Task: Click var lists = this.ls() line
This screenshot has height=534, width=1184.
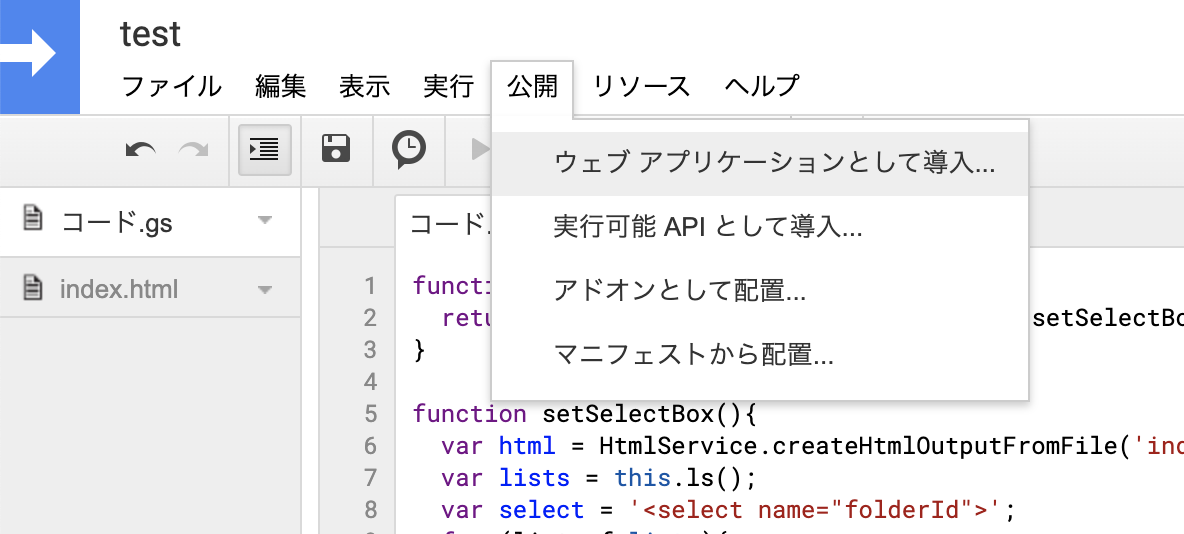Action: tap(599, 477)
